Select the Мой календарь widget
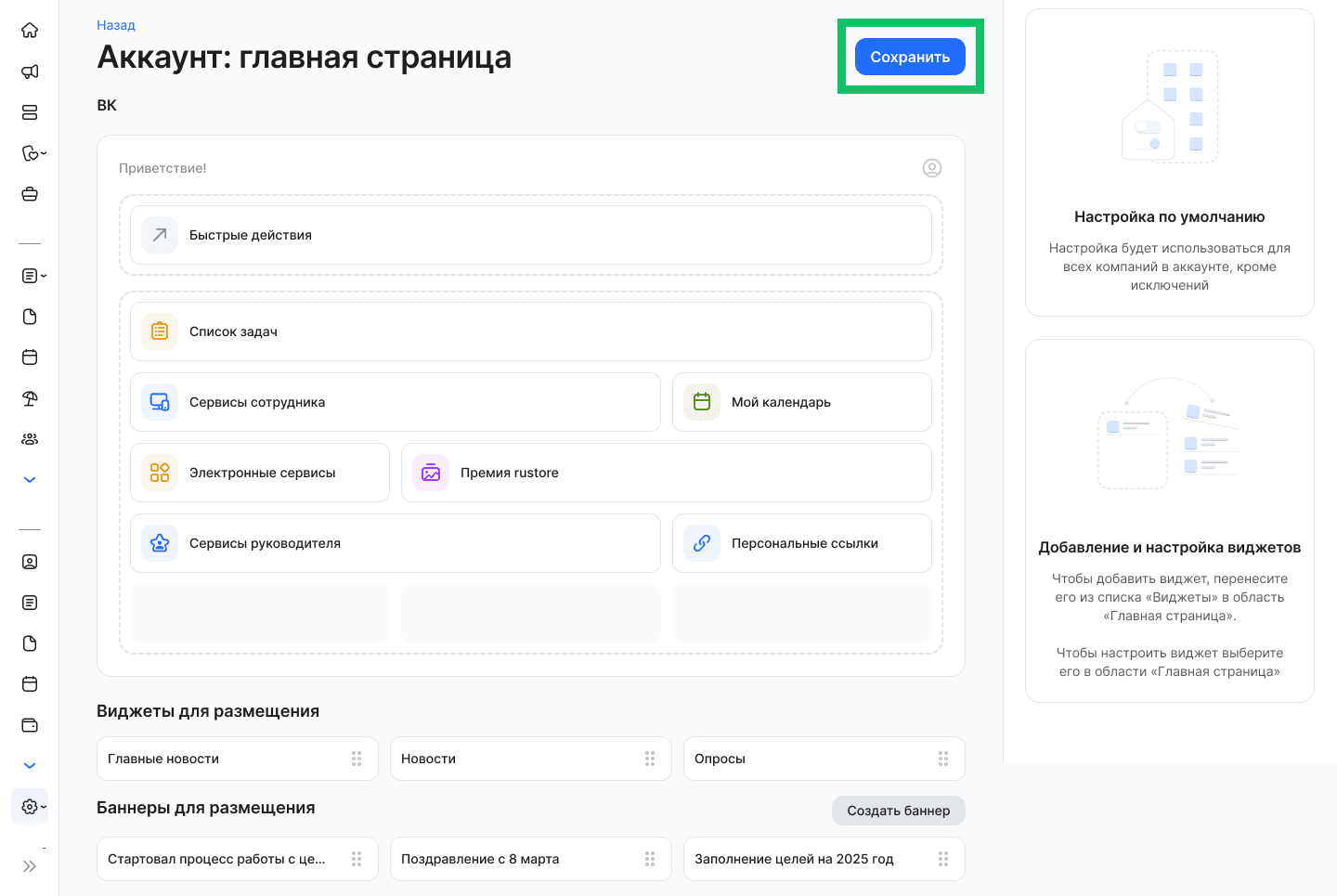The height and width of the screenshot is (896, 1337). click(x=801, y=402)
